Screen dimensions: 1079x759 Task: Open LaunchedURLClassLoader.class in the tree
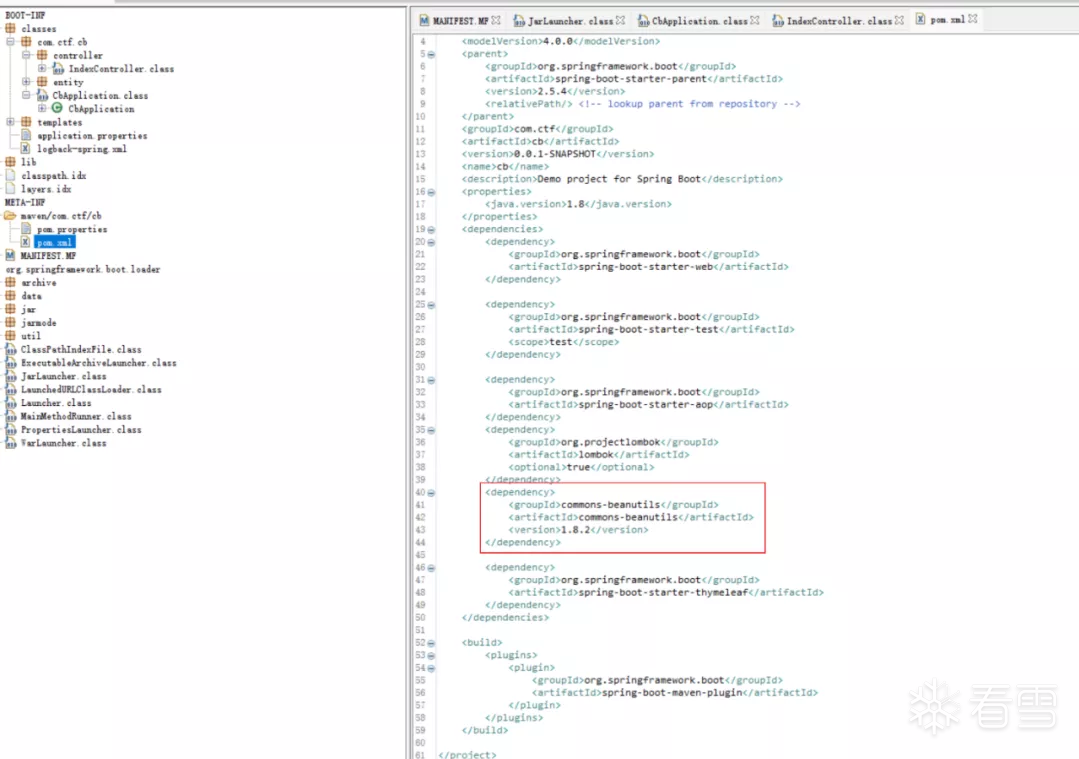[x=91, y=389]
